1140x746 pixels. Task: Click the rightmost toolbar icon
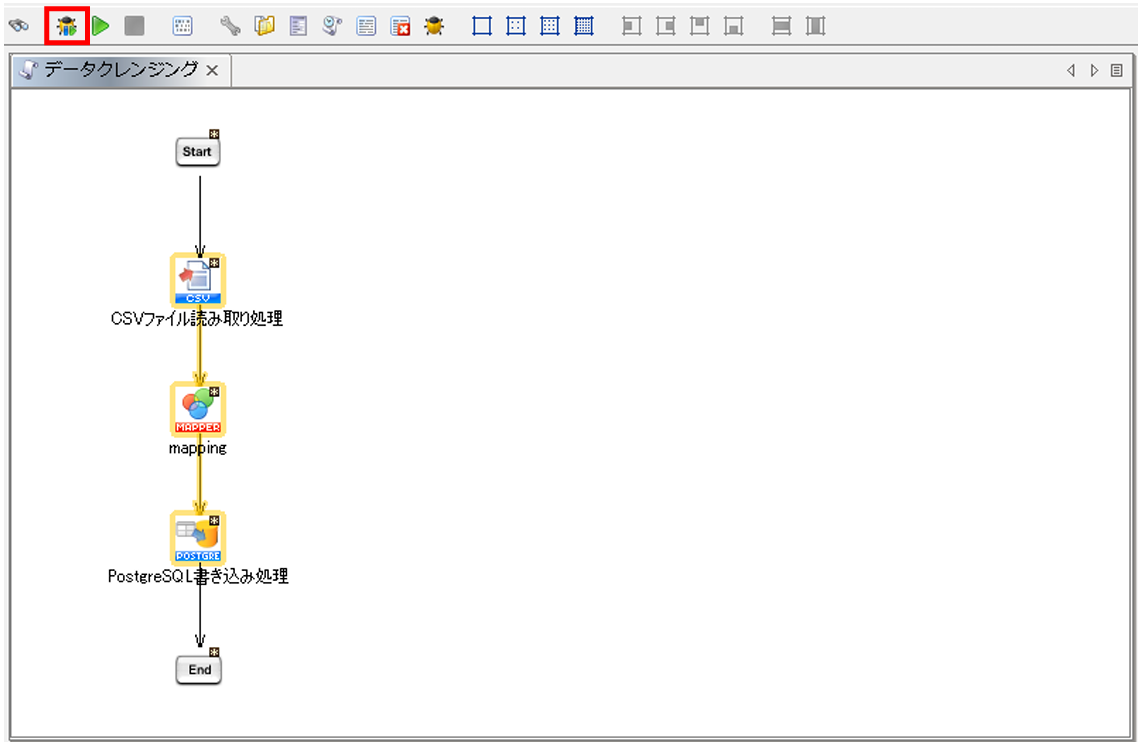(815, 26)
